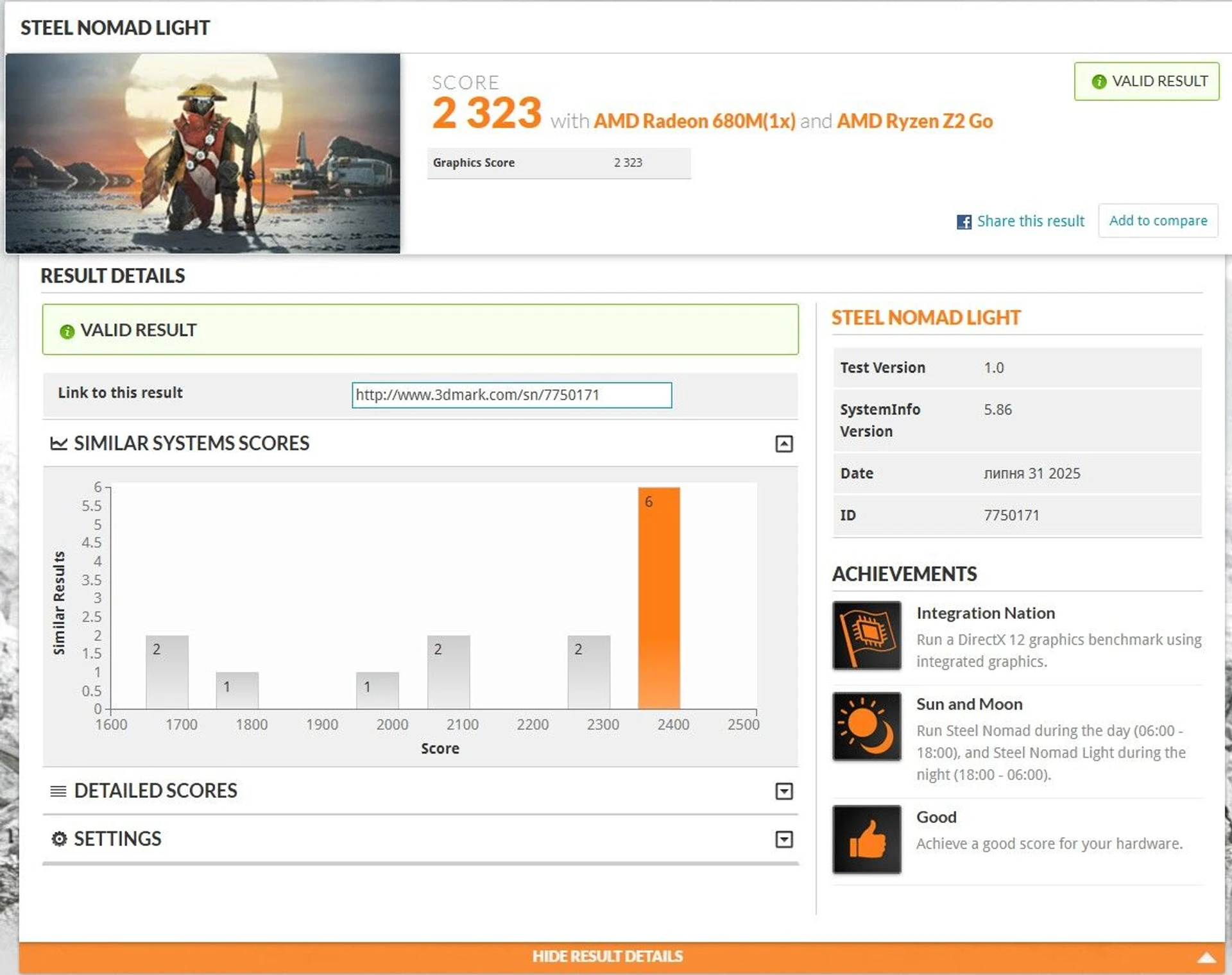The height and width of the screenshot is (975, 1232).
Task: Expand the Detailed Scores section
Action: tap(784, 792)
